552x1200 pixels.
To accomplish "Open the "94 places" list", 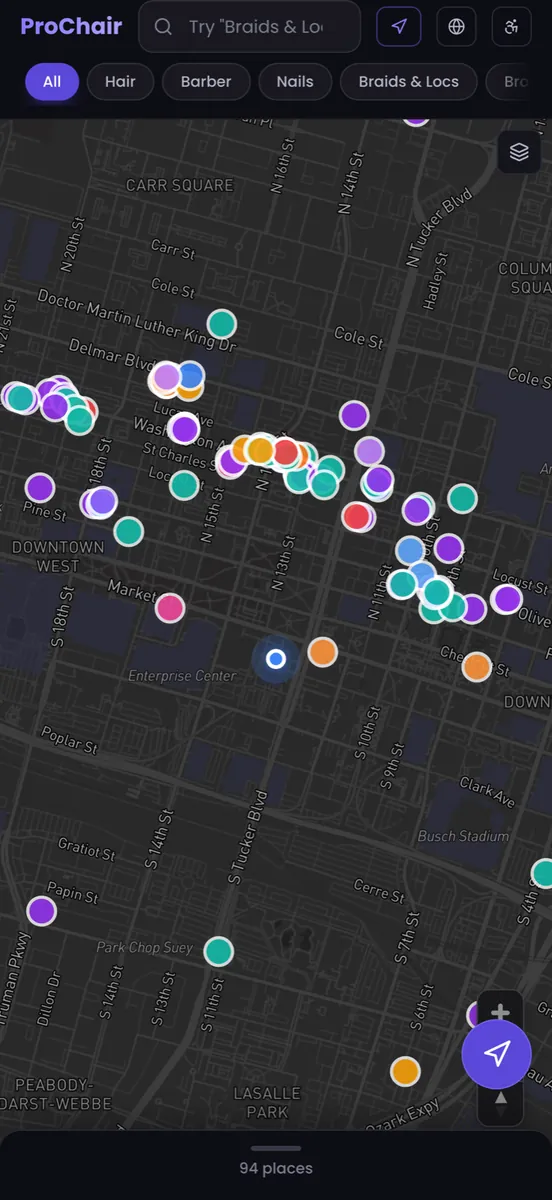I will tap(276, 1168).
